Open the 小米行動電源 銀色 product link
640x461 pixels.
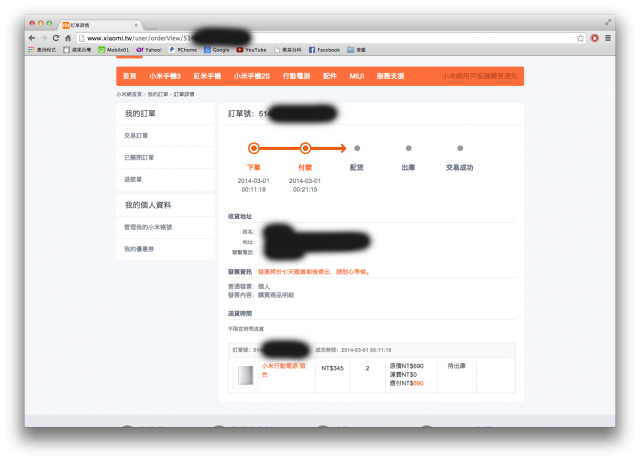pyautogui.click(x=284, y=370)
